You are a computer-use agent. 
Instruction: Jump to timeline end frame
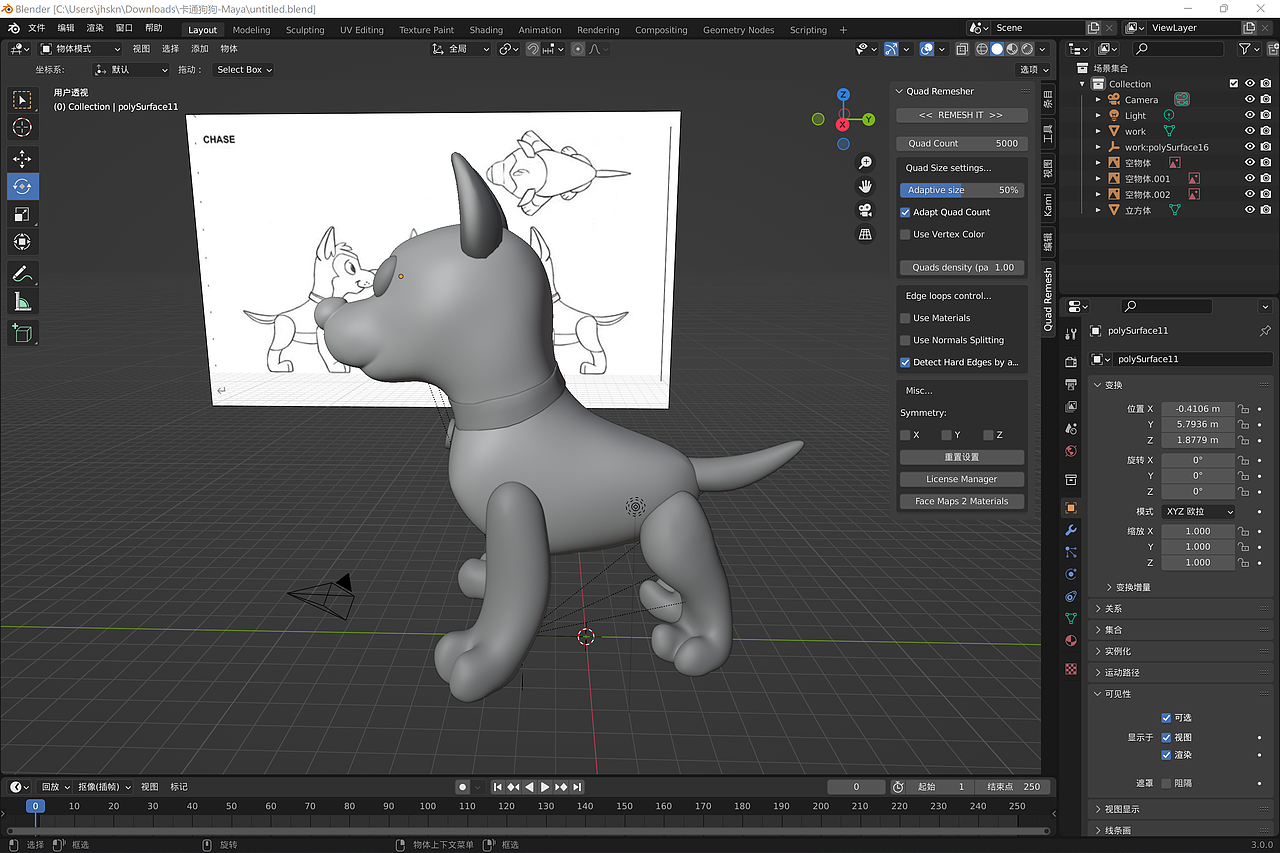click(577, 787)
